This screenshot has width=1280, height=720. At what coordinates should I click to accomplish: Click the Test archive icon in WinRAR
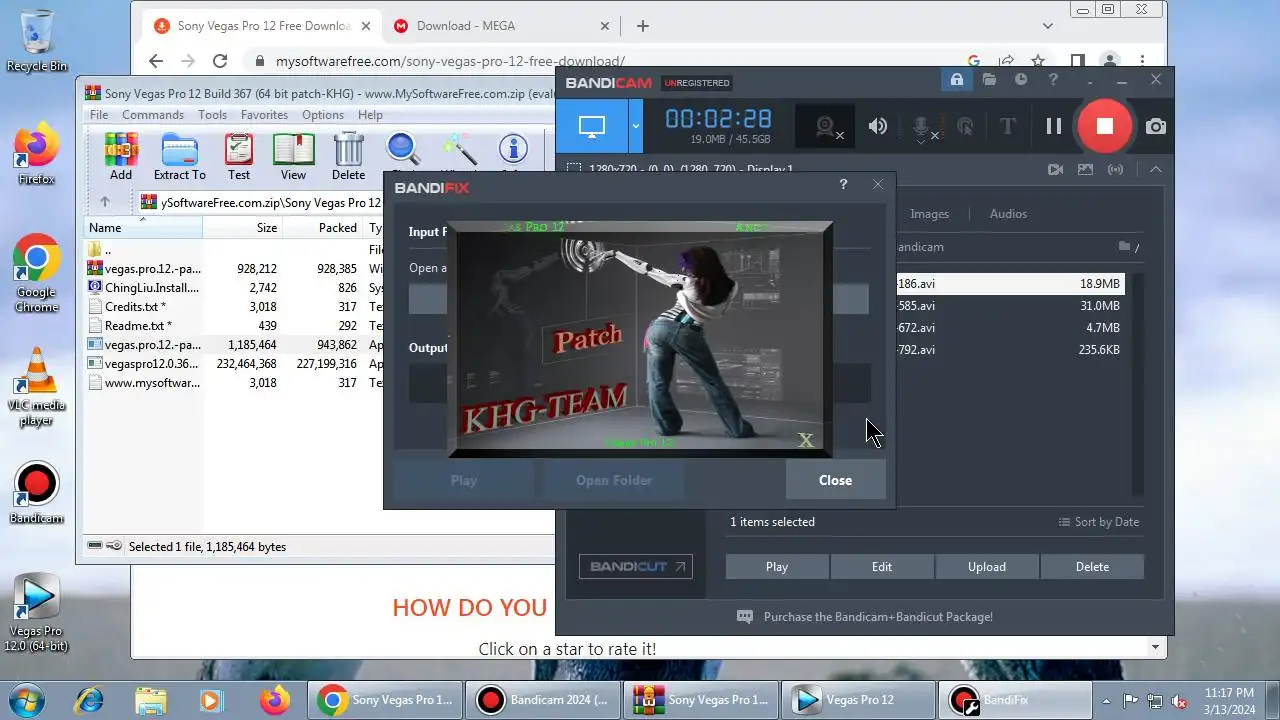pos(239,157)
